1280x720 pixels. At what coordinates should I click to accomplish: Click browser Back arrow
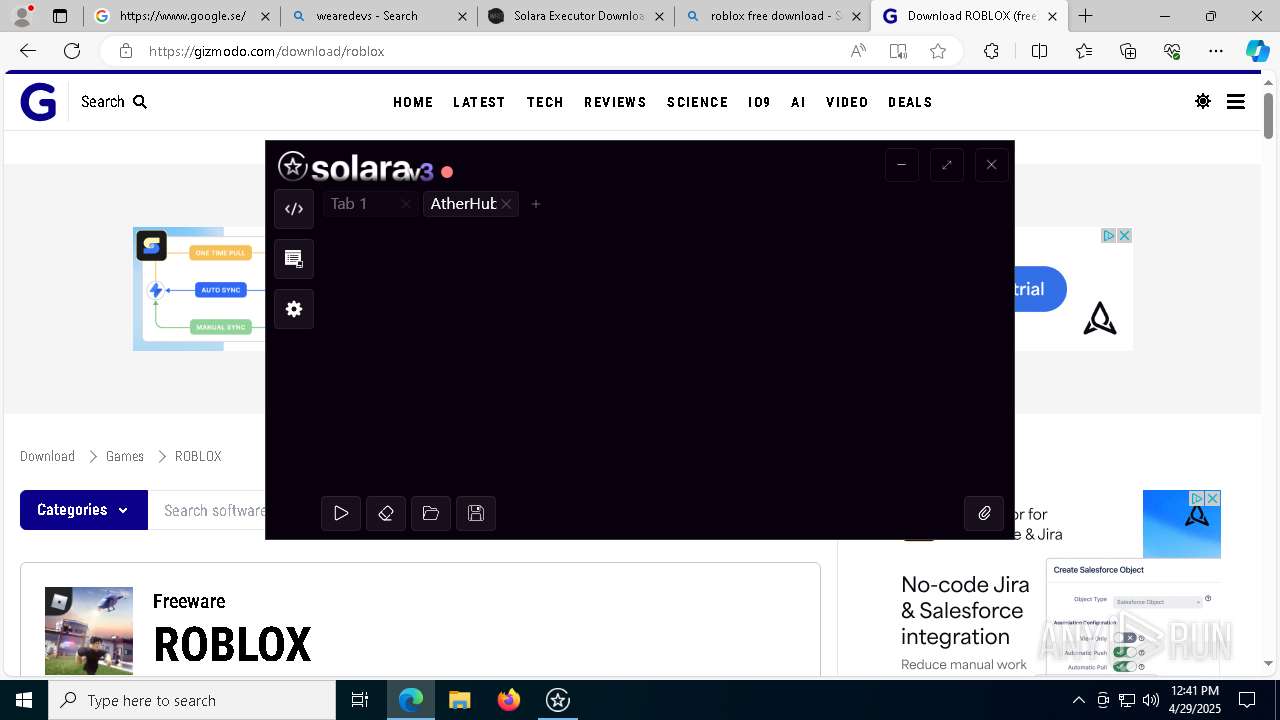tap(28, 51)
